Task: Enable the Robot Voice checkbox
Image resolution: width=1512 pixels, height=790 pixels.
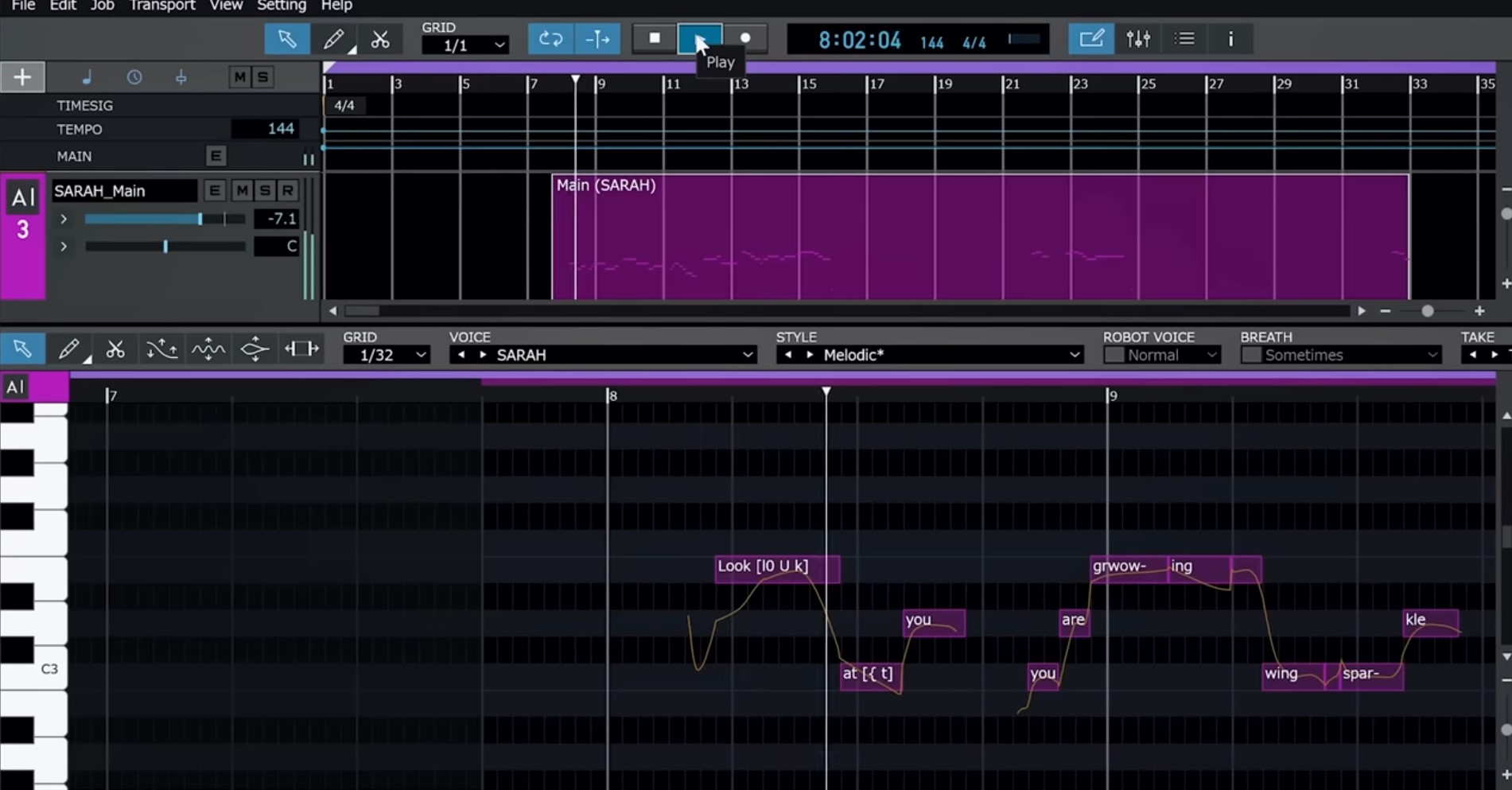Action: (1114, 355)
